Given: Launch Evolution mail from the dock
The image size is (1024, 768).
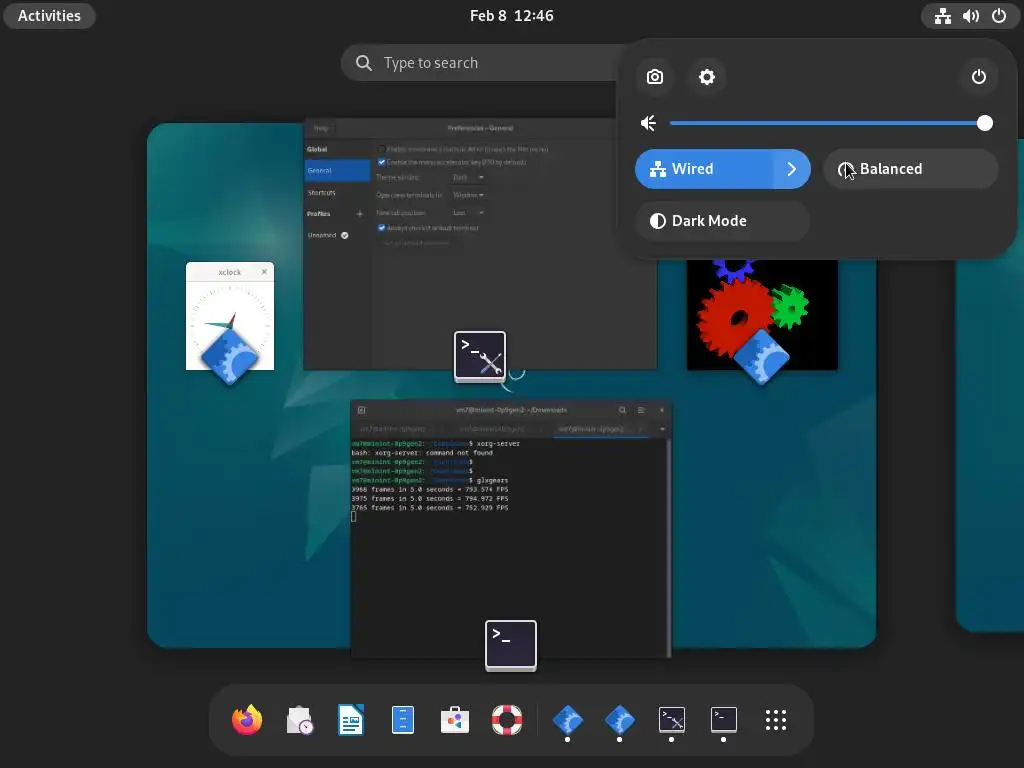Looking at the screenshot, I should click(x=299, y=720).
